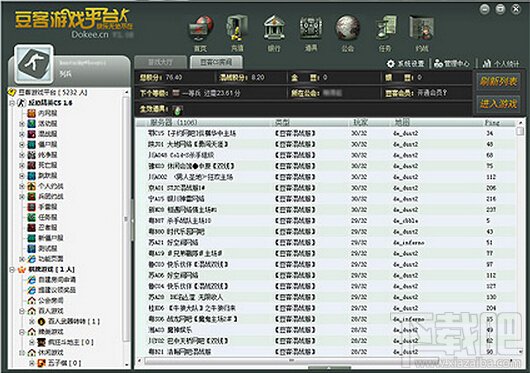Select the 测试服 icon in the tree
530x373 pixels.
(31, 249)
